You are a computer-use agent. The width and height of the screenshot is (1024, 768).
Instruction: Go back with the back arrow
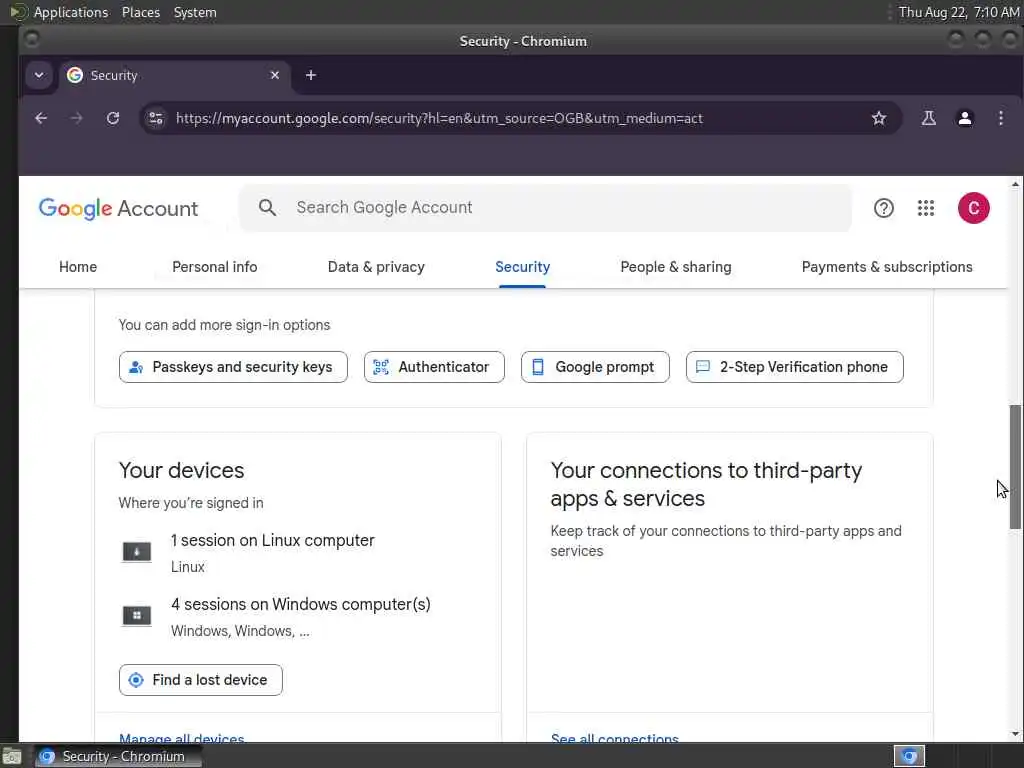click(x=41, y=118)
